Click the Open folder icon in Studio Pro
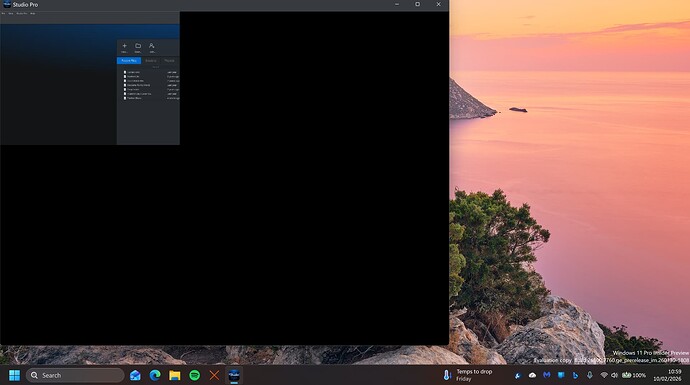The width and height of the screenshot is (690, 385). coord(138,46)
